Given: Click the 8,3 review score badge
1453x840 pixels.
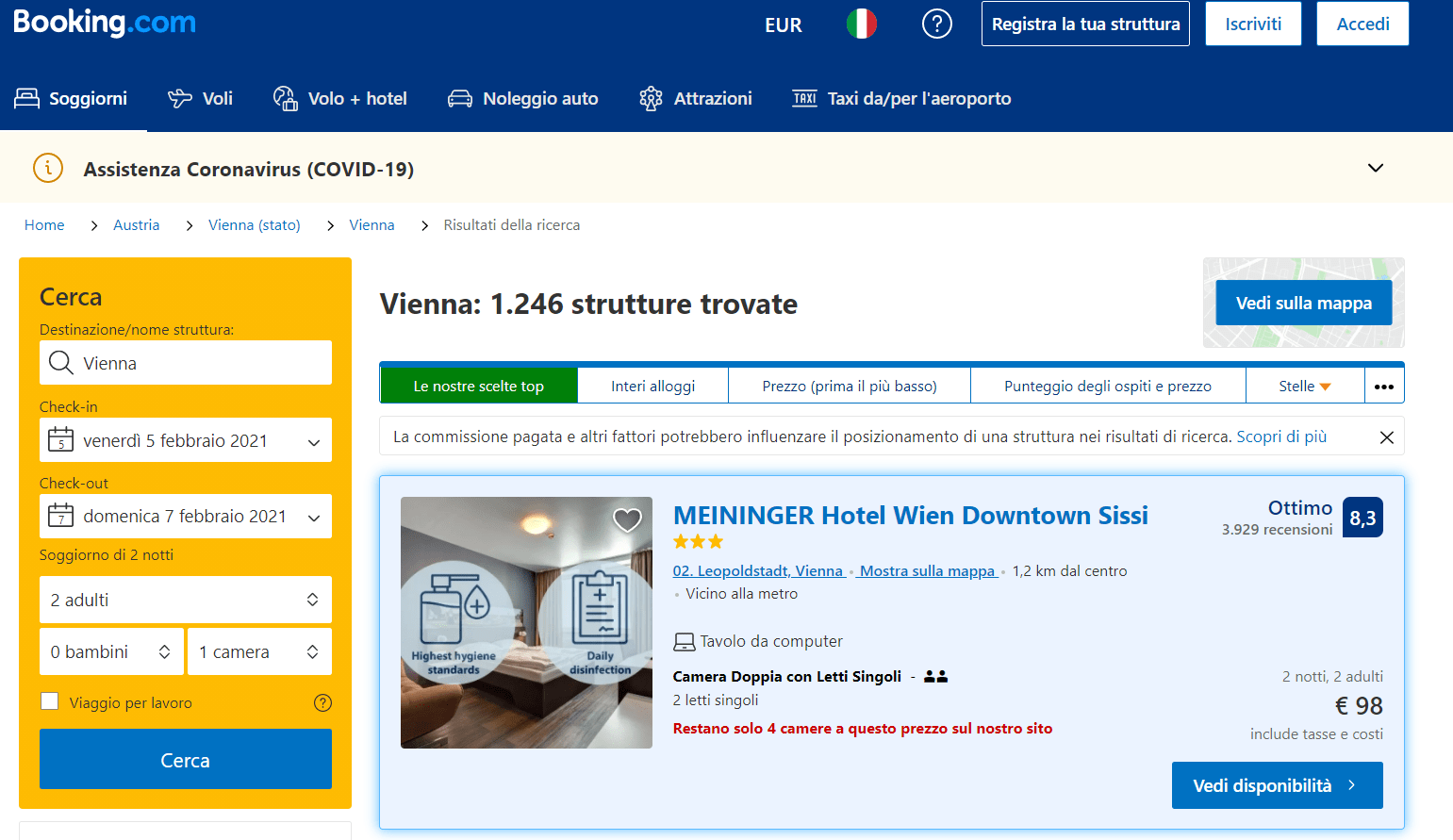Looking at the screenshot, I should pos(1362,518).
